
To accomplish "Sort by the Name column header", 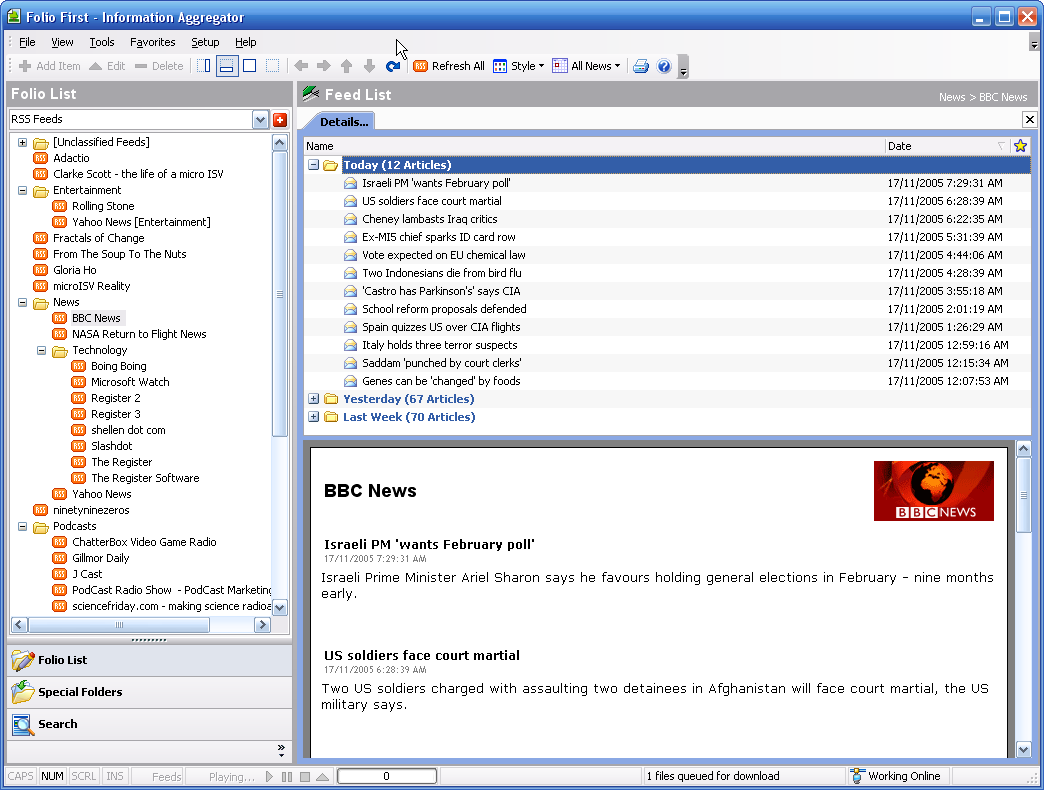I will click(594, 146).
